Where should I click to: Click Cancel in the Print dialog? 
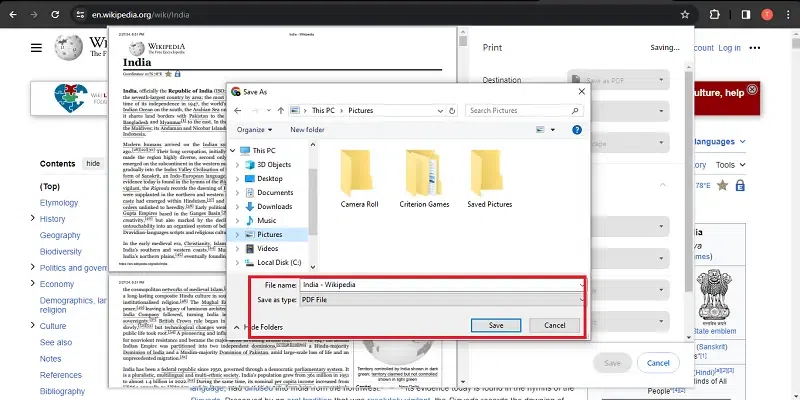(658, 363)
